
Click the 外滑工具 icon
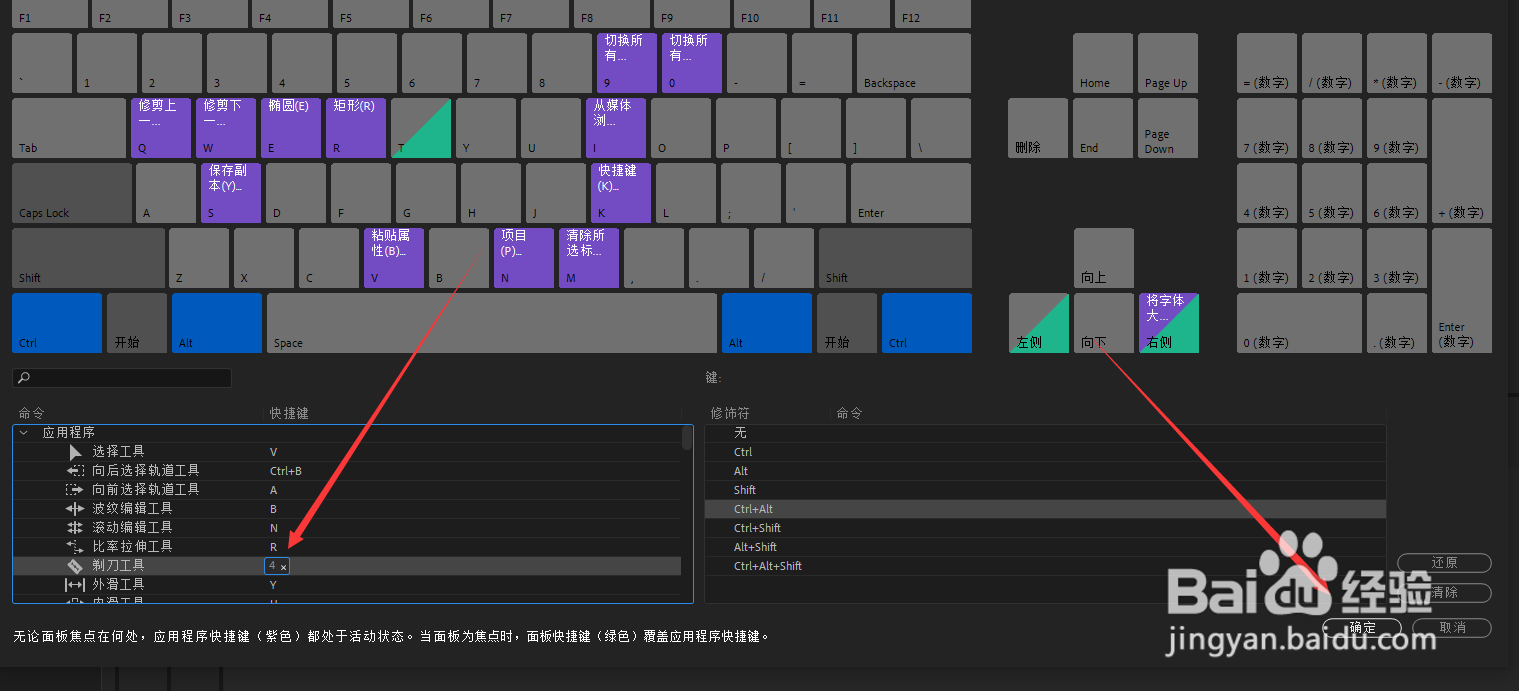[75, 585]
